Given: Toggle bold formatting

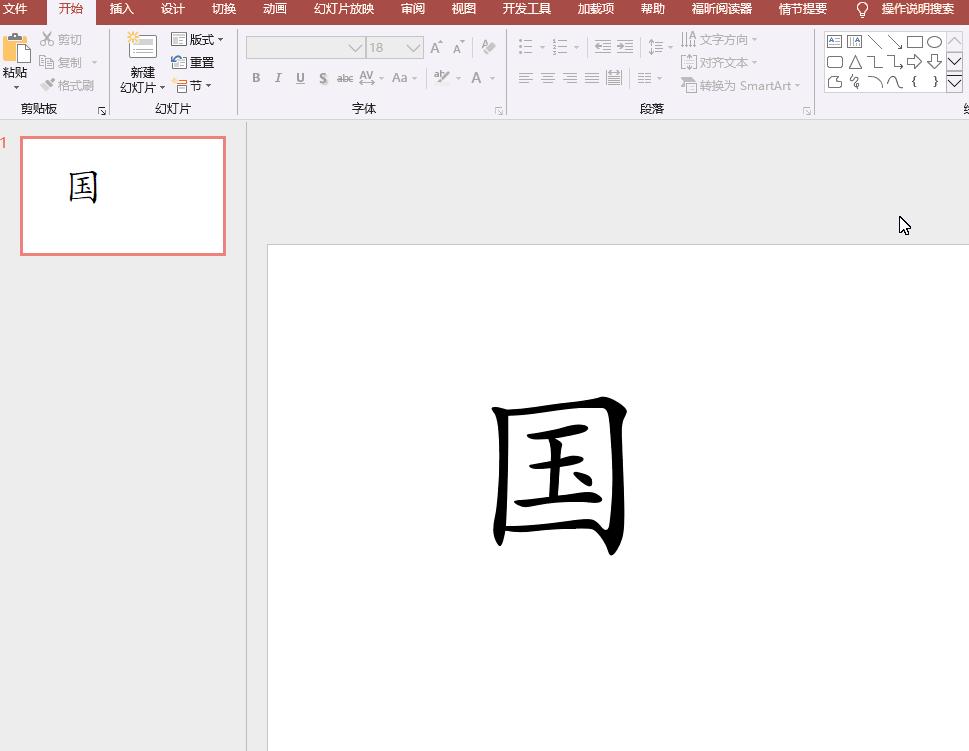Looking at the screenshot, I should coord(256,77).
